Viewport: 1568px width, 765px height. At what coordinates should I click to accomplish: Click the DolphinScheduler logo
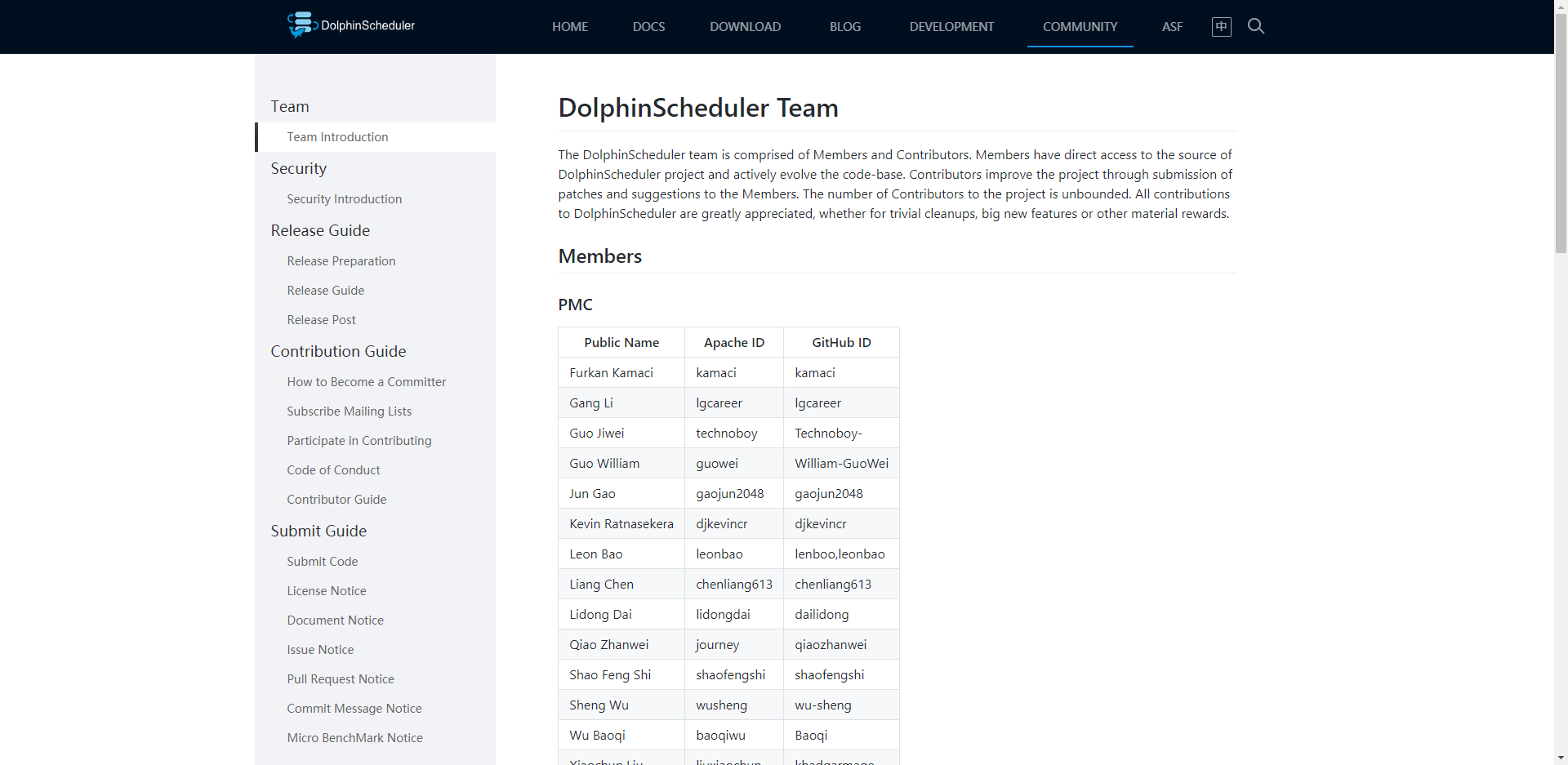pos(351,25)
